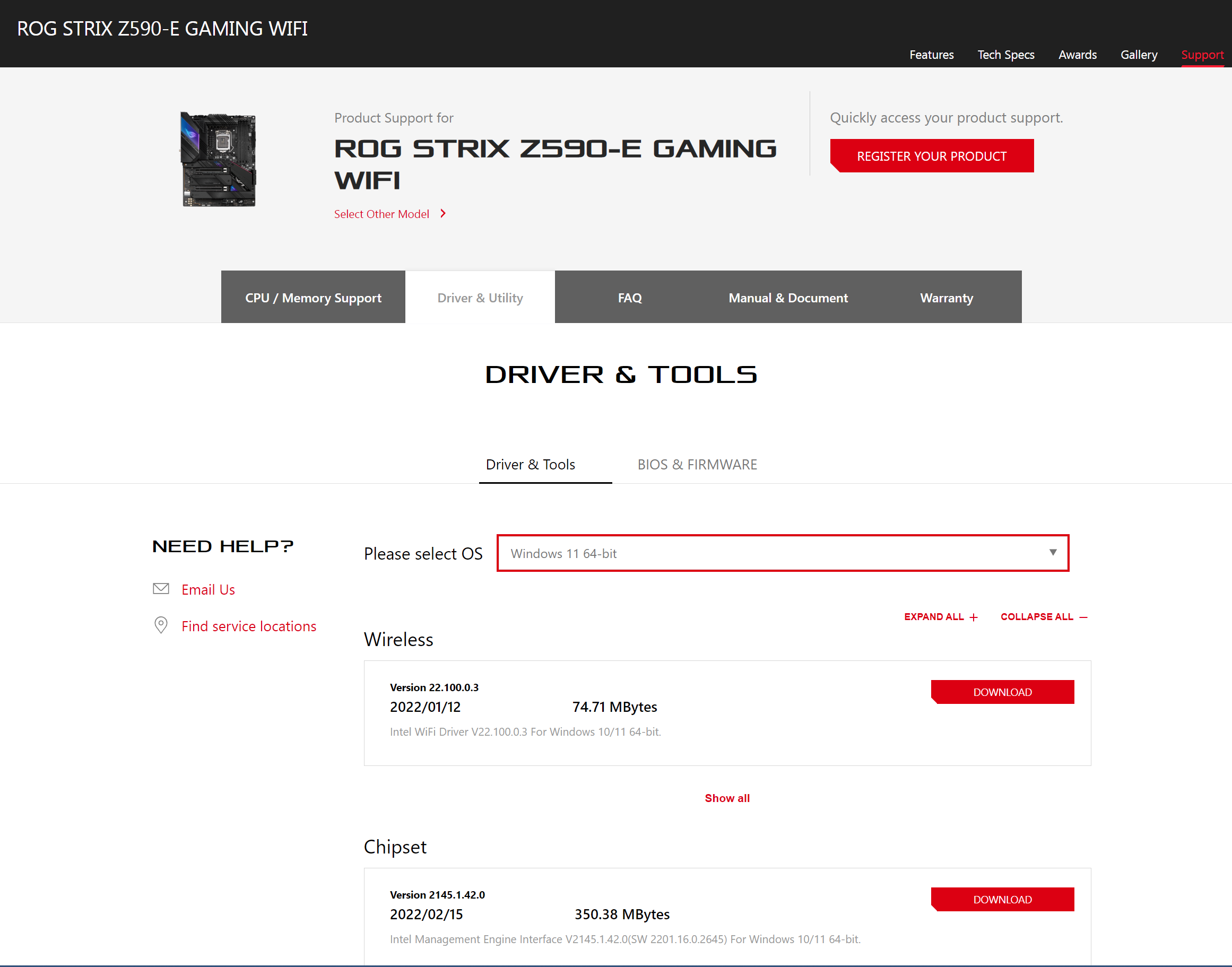The height and width of the screenshot is (967, 1232).
Task: Download Intel Management Engine Interface 2145.1.42.0
Action: tap(1002, 899)
